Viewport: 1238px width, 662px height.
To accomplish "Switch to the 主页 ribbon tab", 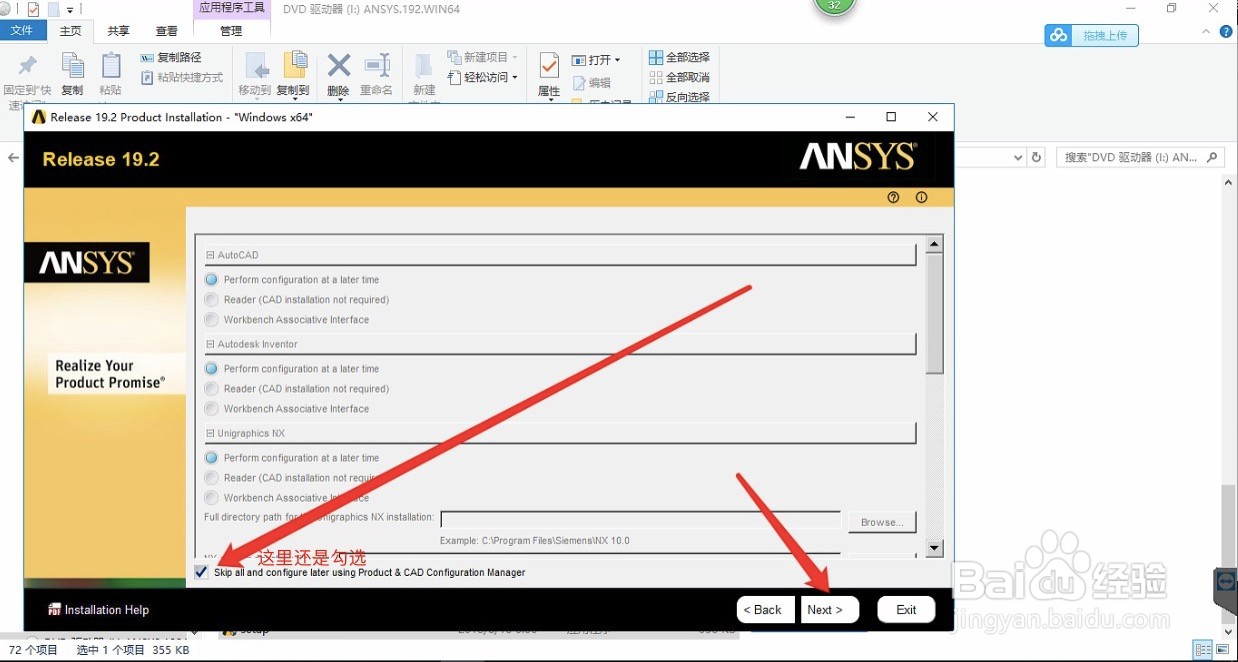I will tap(70, 31).
